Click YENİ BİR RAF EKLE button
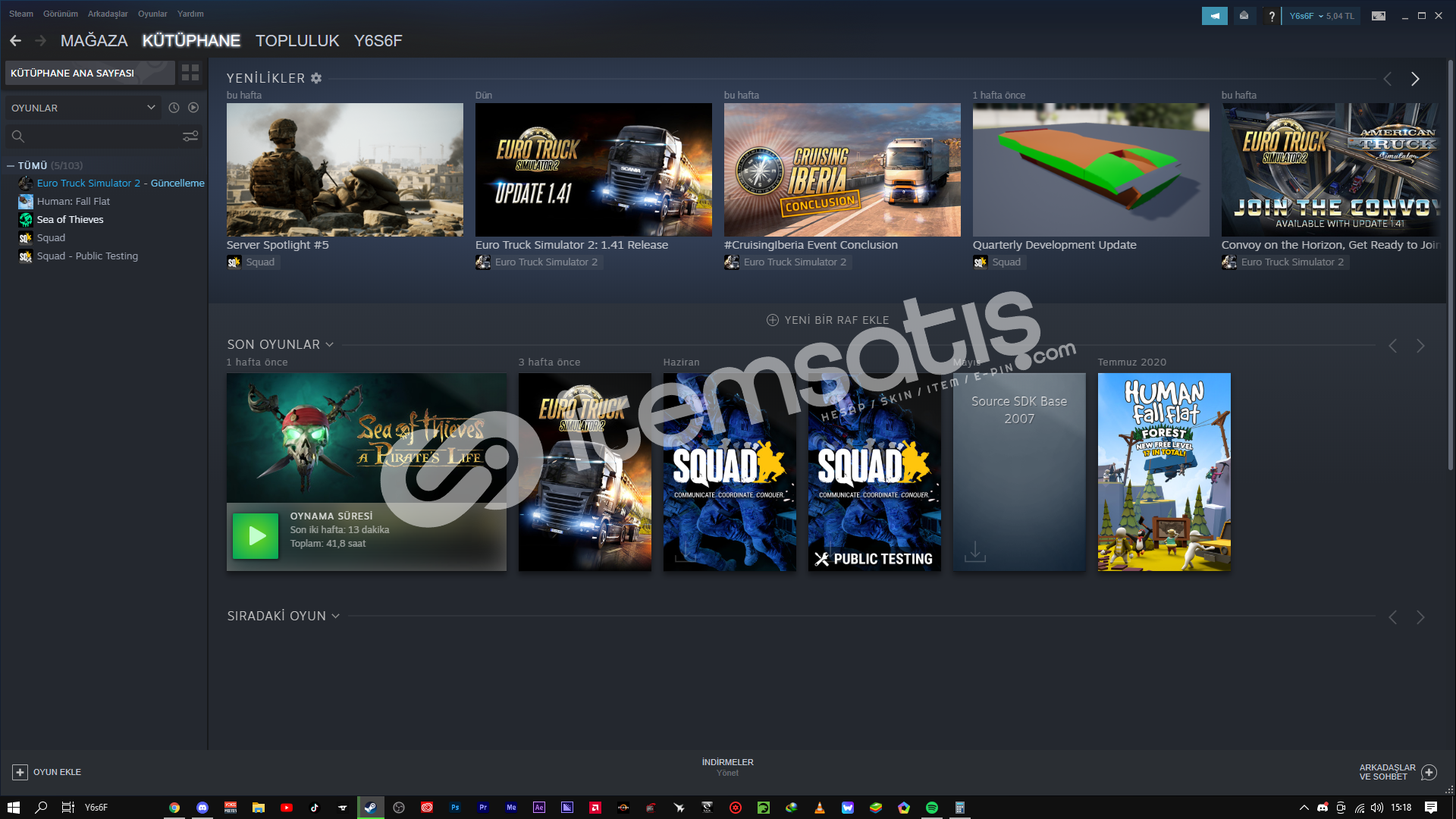This screenshot has height=819, width=1456. pos(828,320)
